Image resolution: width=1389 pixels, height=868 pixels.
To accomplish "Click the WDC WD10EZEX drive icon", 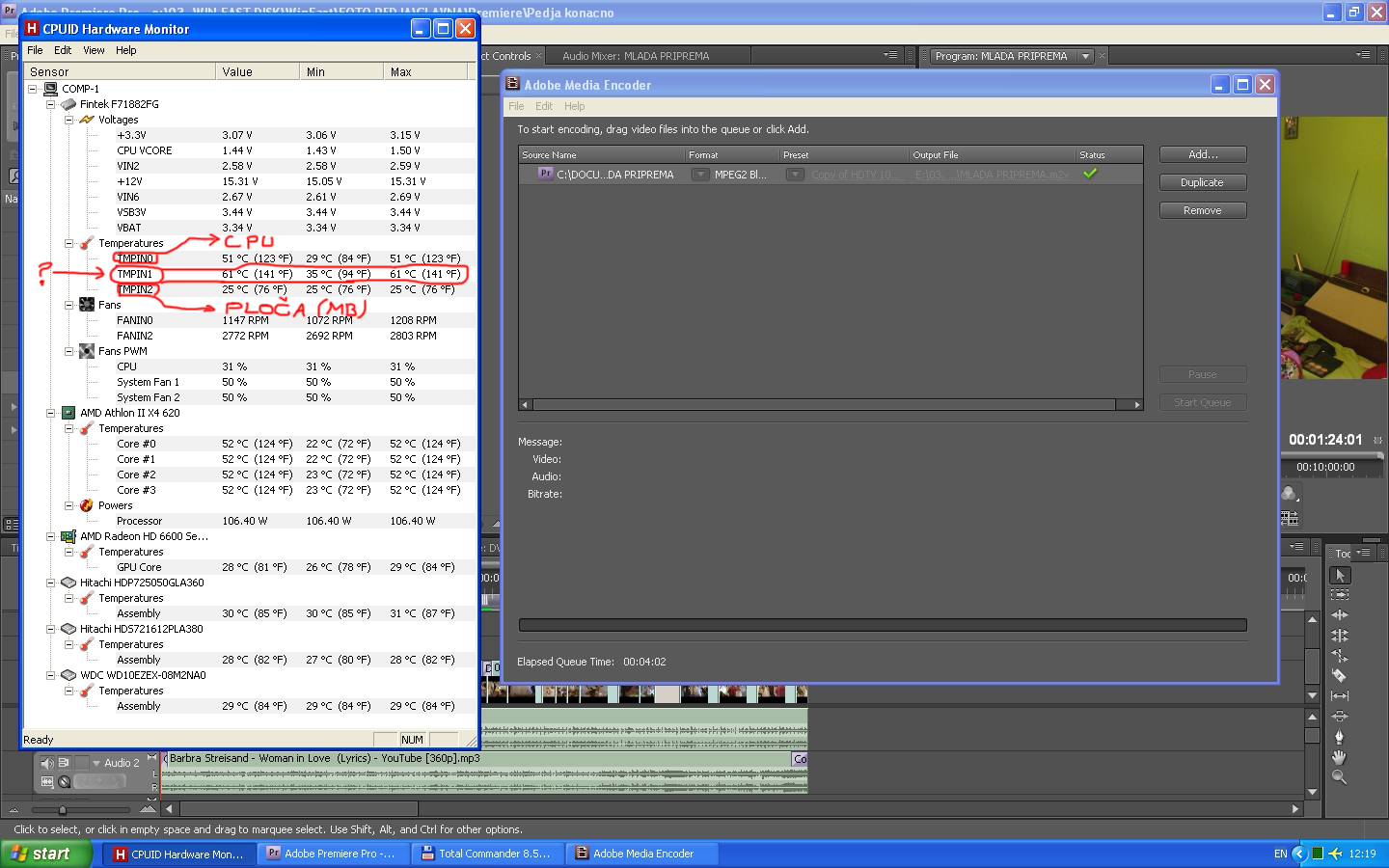I will (68, 675).
